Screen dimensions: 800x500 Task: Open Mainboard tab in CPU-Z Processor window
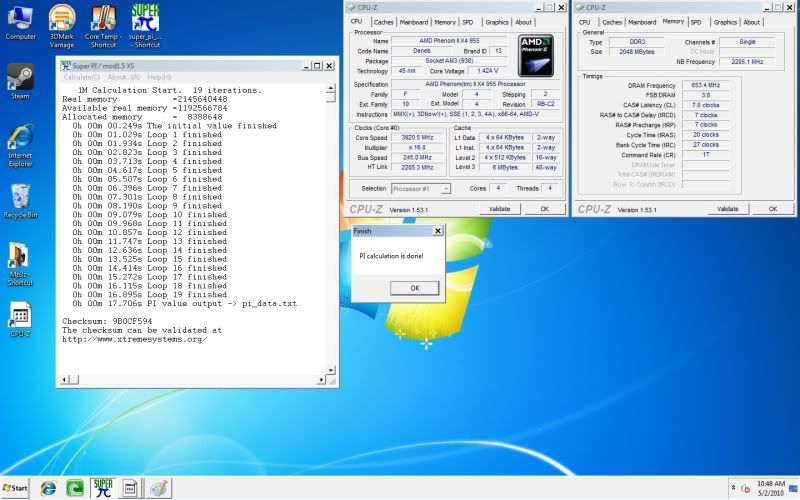tap(414, 22)
